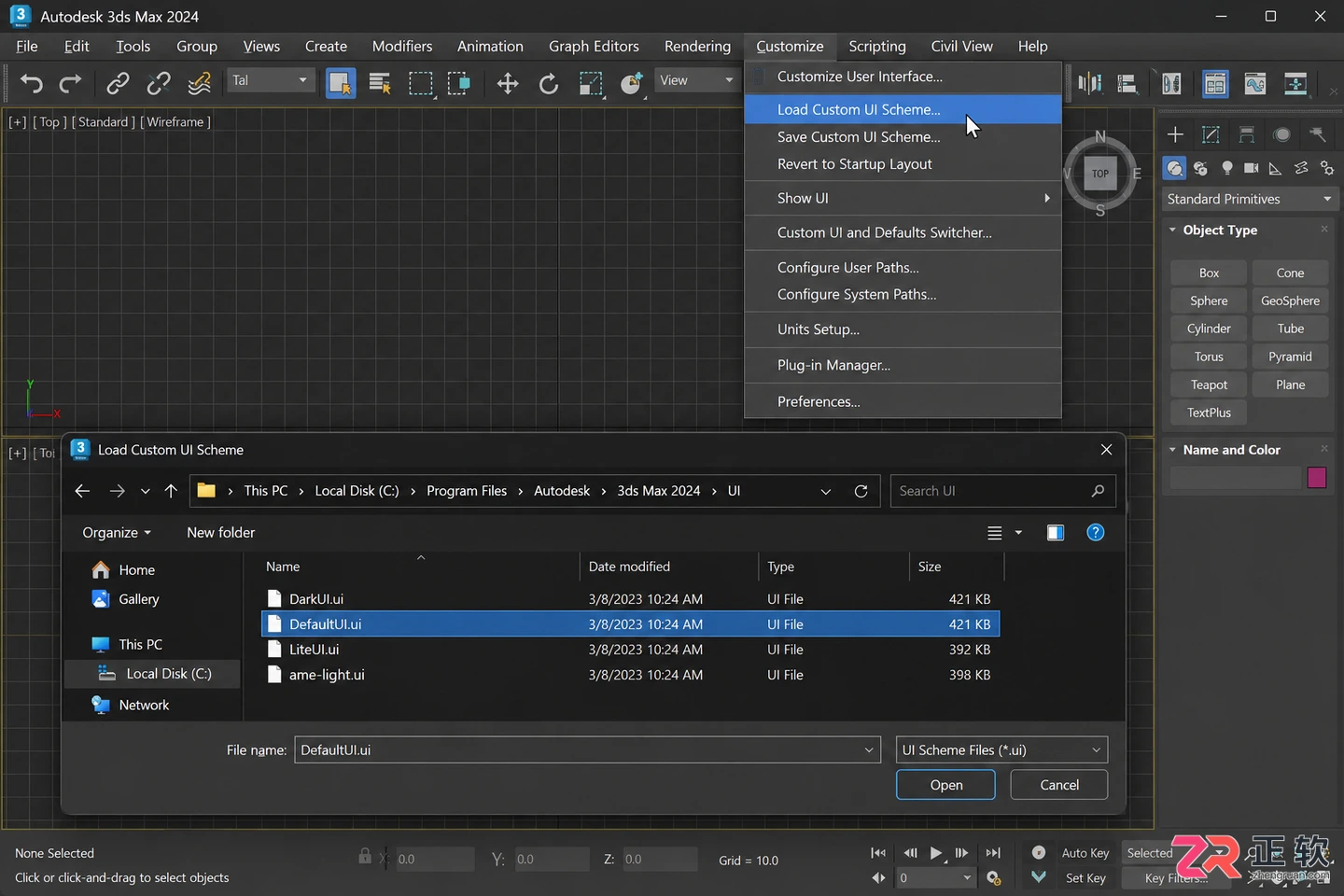Click the New folder button
Image resolution: width=1344 pixels, height=896 pixels.
pos(220,532)
